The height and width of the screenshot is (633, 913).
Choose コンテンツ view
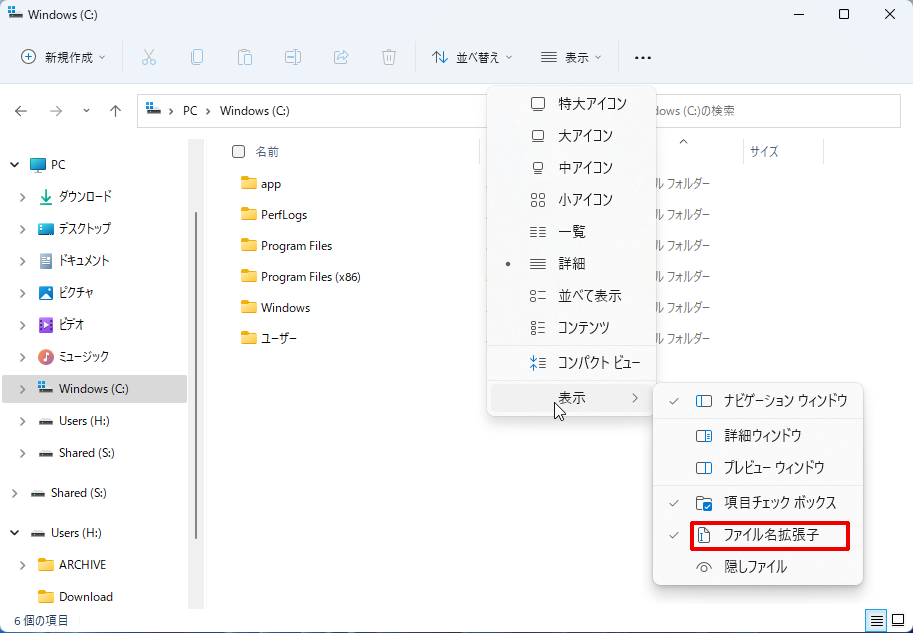[571, 328]
